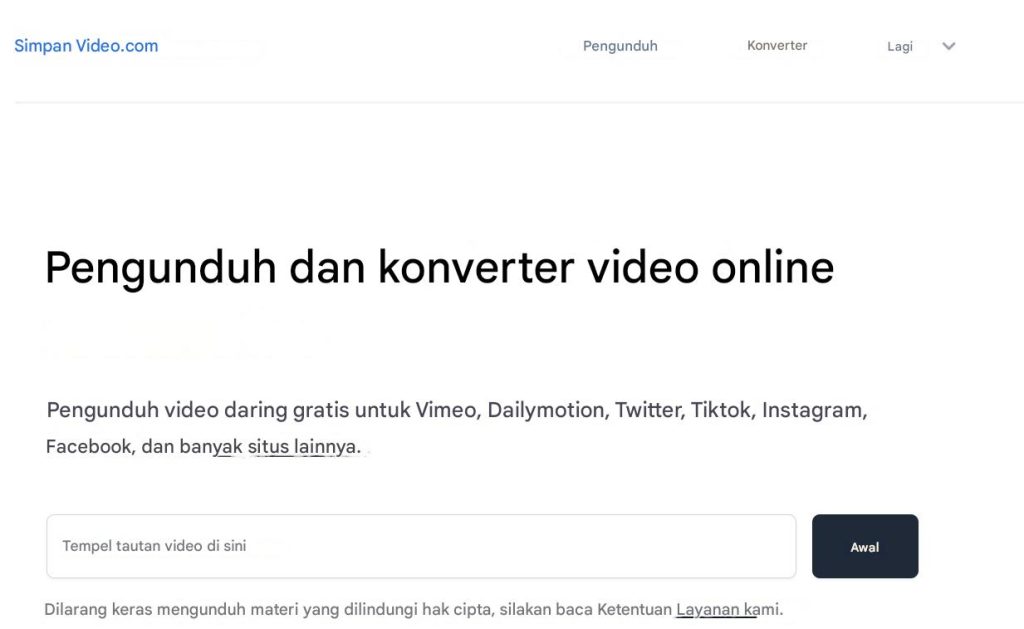The image size is (1024, 629).
Task: Start the download with the Awal button
Action: (x=865, y=546)
